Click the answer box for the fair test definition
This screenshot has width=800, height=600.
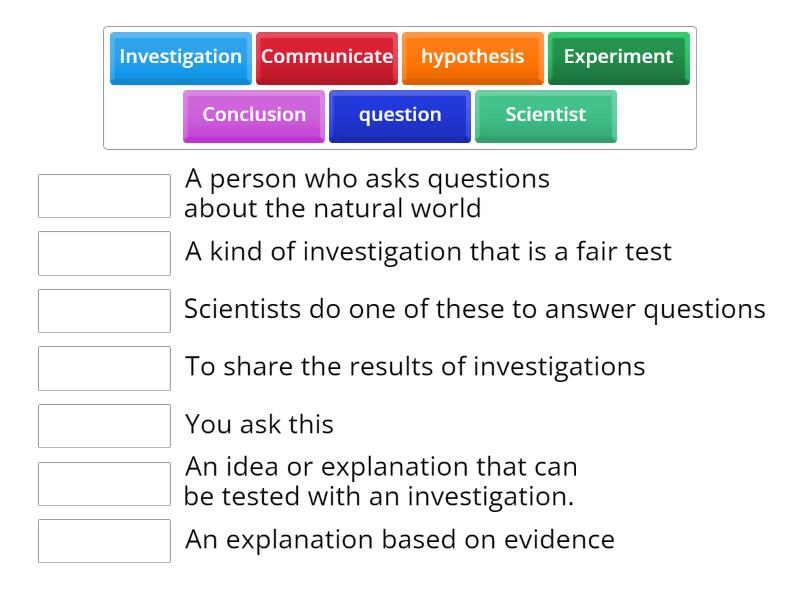(x=104, y=253)
